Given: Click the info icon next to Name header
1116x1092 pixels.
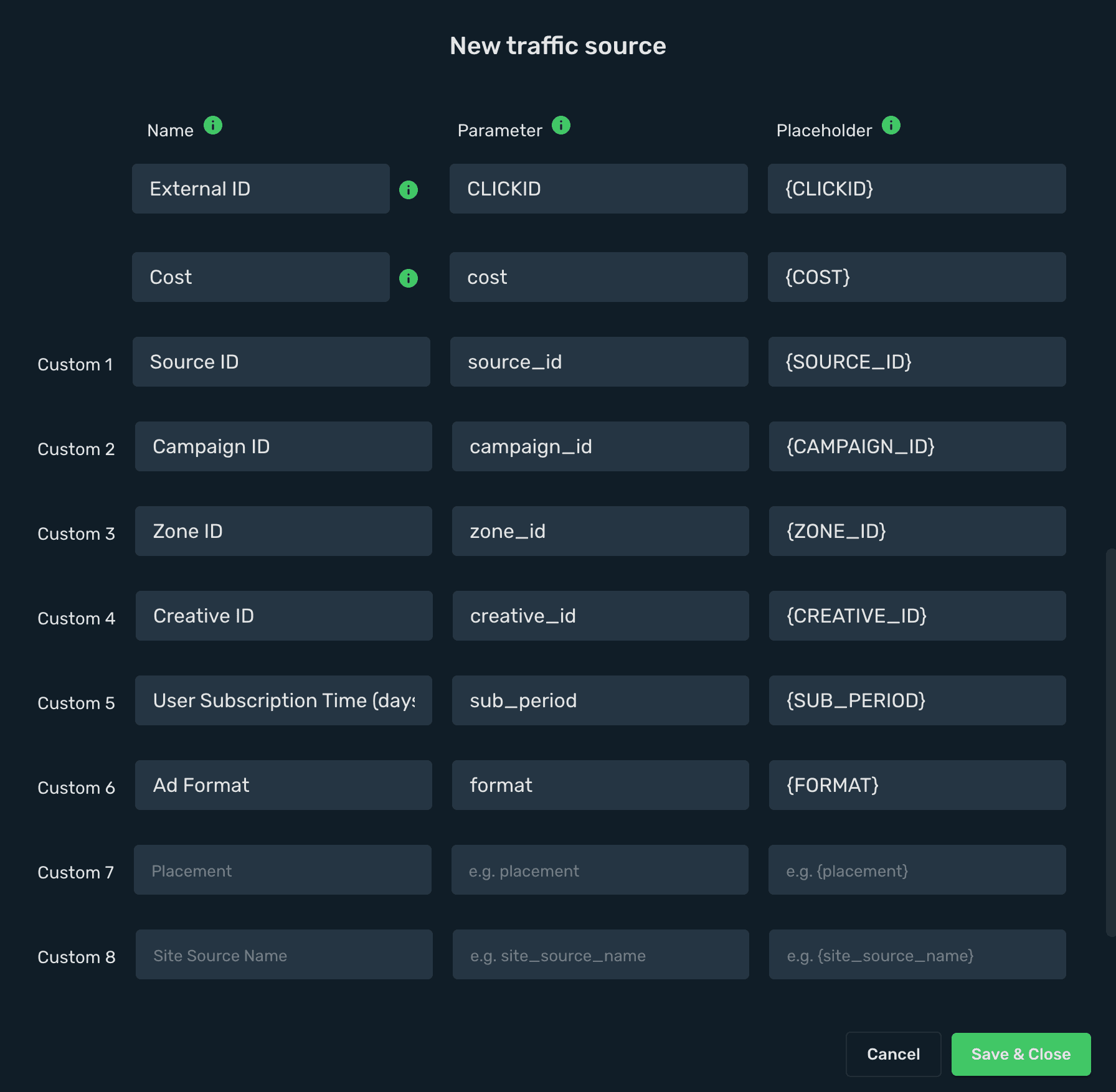Looking at the screenshot, I should coord(213,126).
